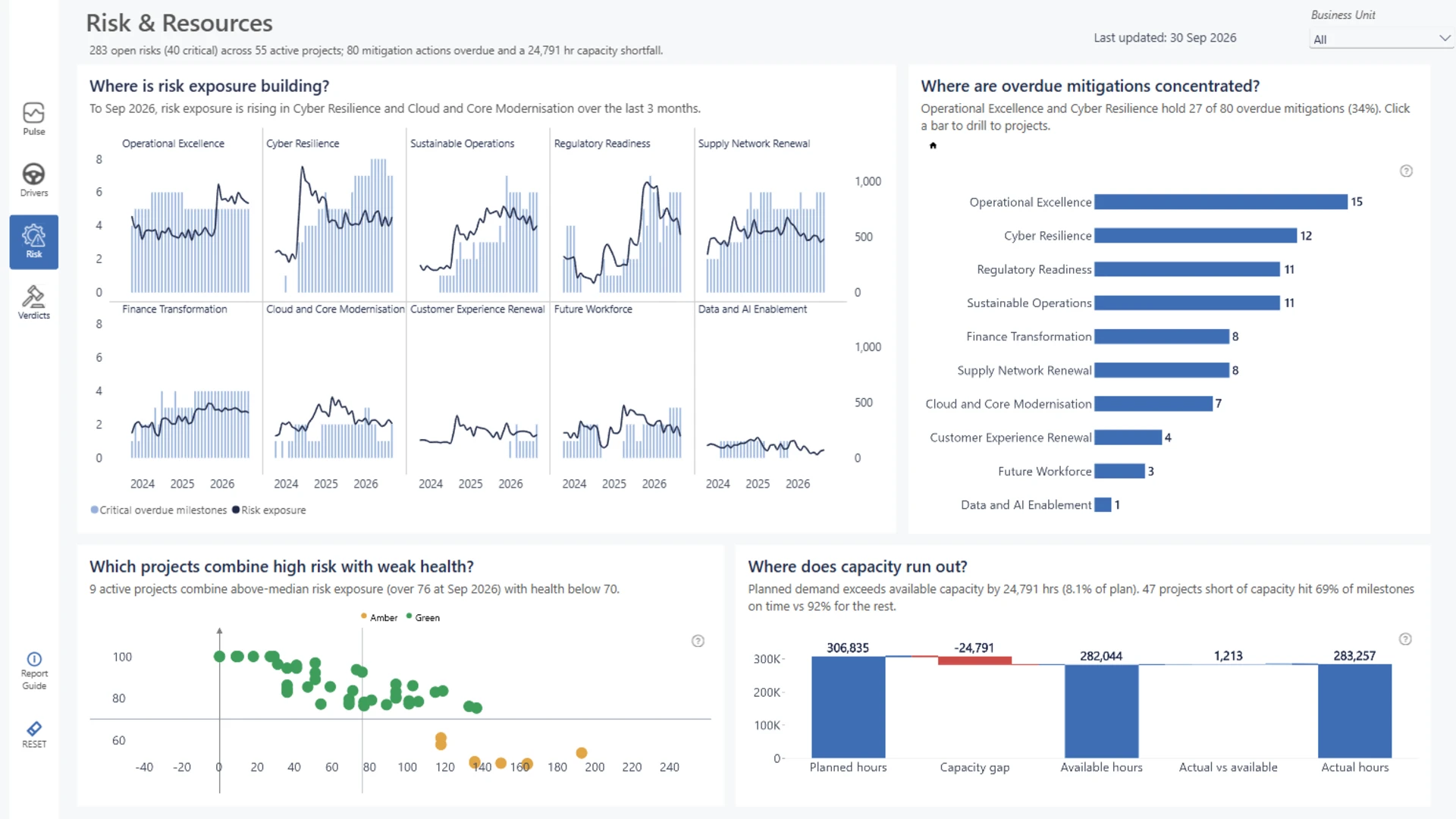The image size is (1456, 819).
Task: Click the 'Risk & Resources' page title
Action: pyautogui.click(x=179, y=24)
